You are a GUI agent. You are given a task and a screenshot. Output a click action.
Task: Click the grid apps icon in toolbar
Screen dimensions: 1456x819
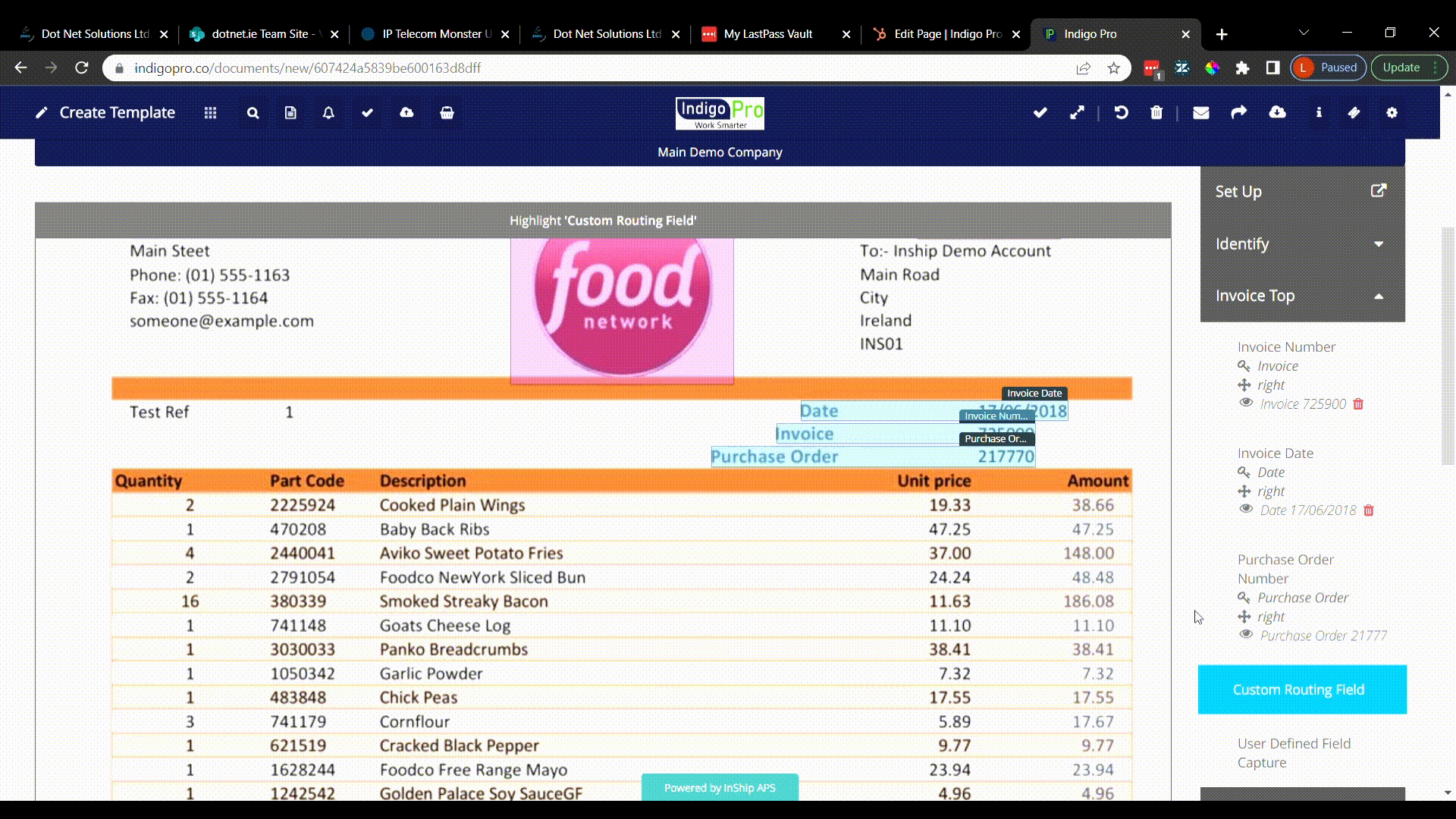pyautogui.click(x=210, y=113)
